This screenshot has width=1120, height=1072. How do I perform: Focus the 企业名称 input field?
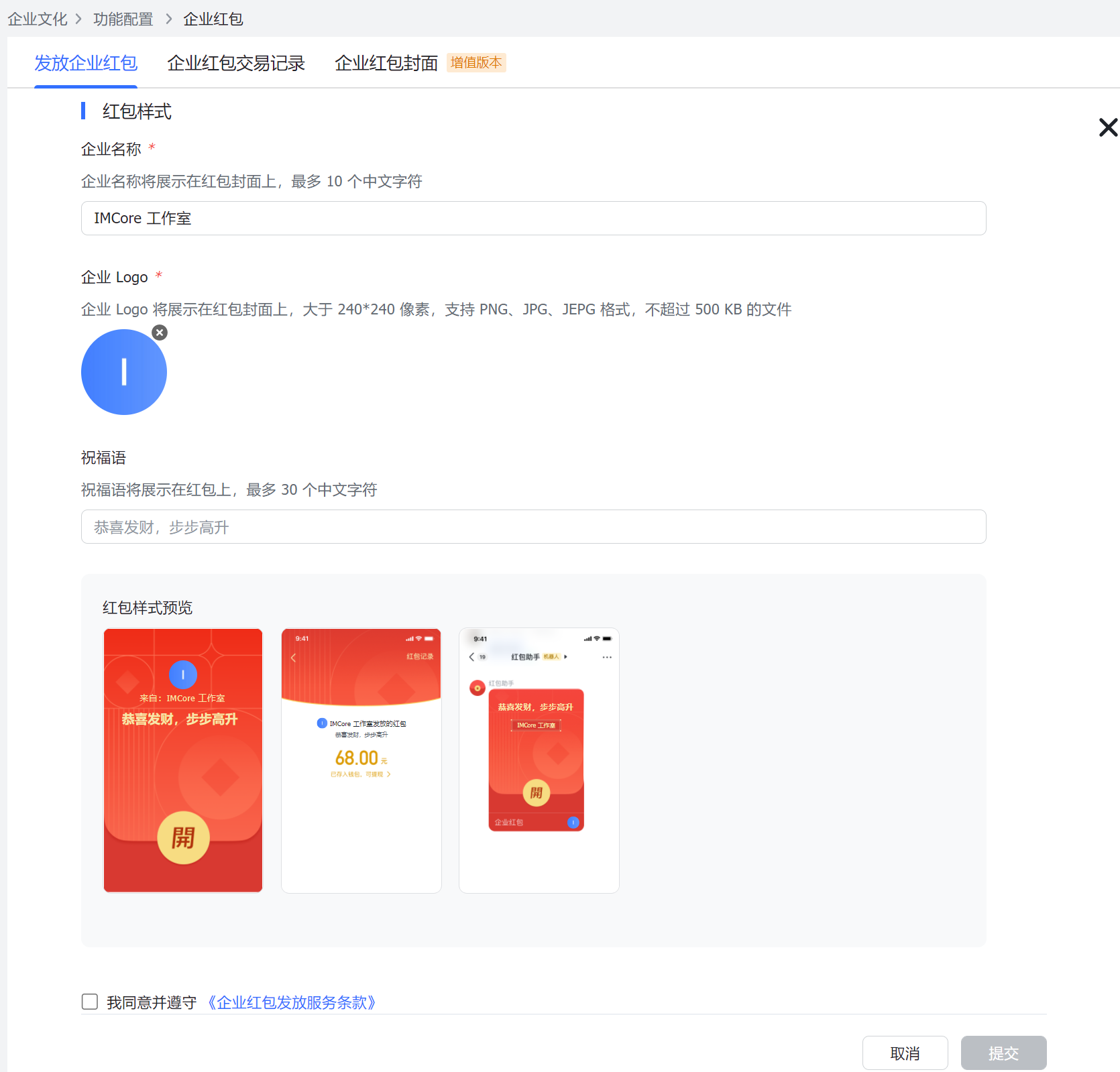point(533,219)
